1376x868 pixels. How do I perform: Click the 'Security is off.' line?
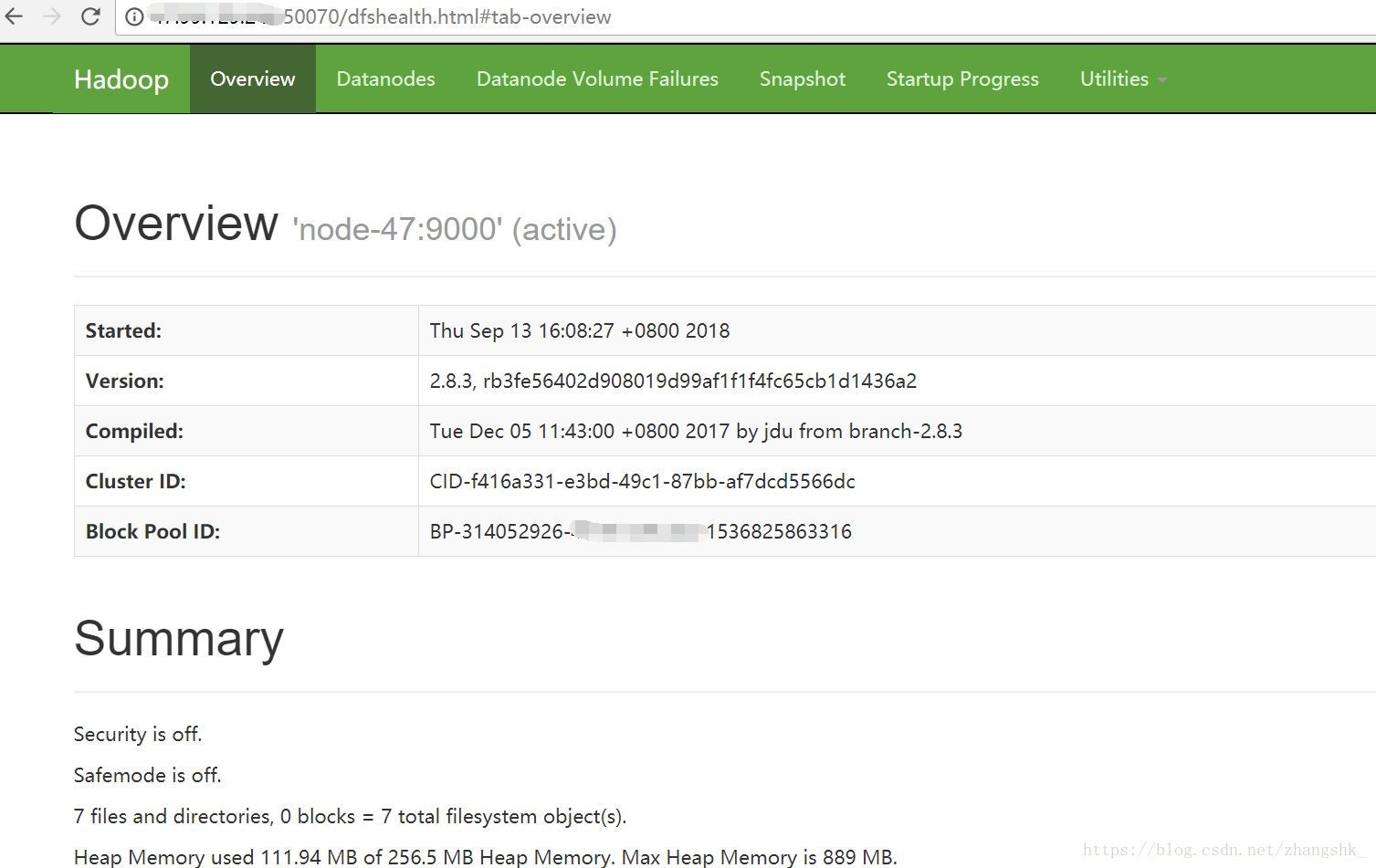138,734
